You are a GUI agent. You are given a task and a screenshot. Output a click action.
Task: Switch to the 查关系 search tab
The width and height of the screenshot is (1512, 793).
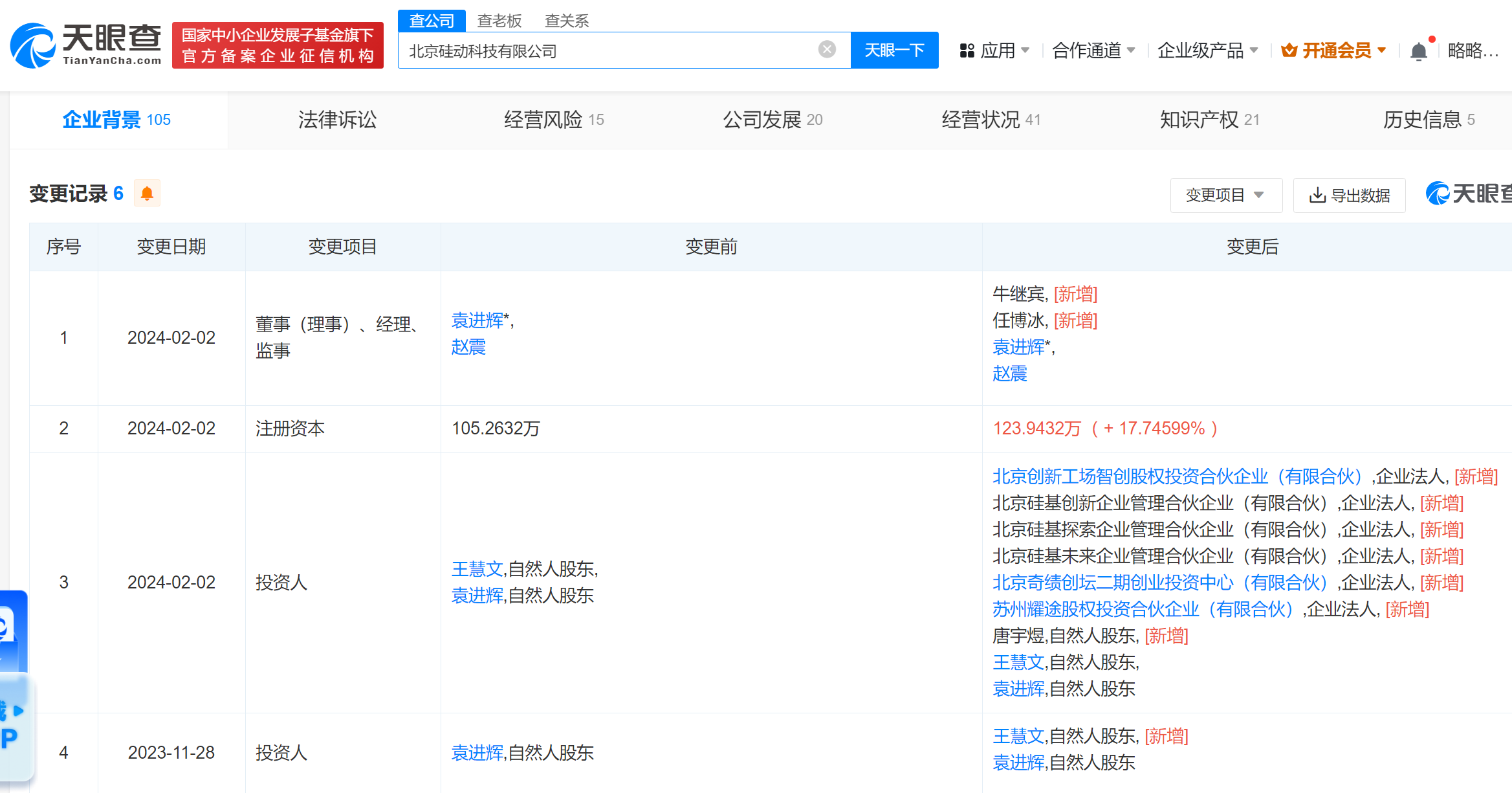pos(567,21)
